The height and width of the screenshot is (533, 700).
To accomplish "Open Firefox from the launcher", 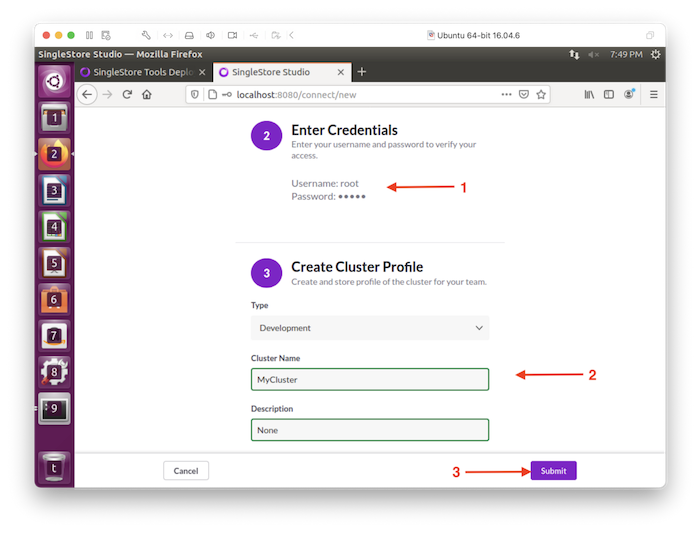I will pyautogui.click(x=54, y=154).
